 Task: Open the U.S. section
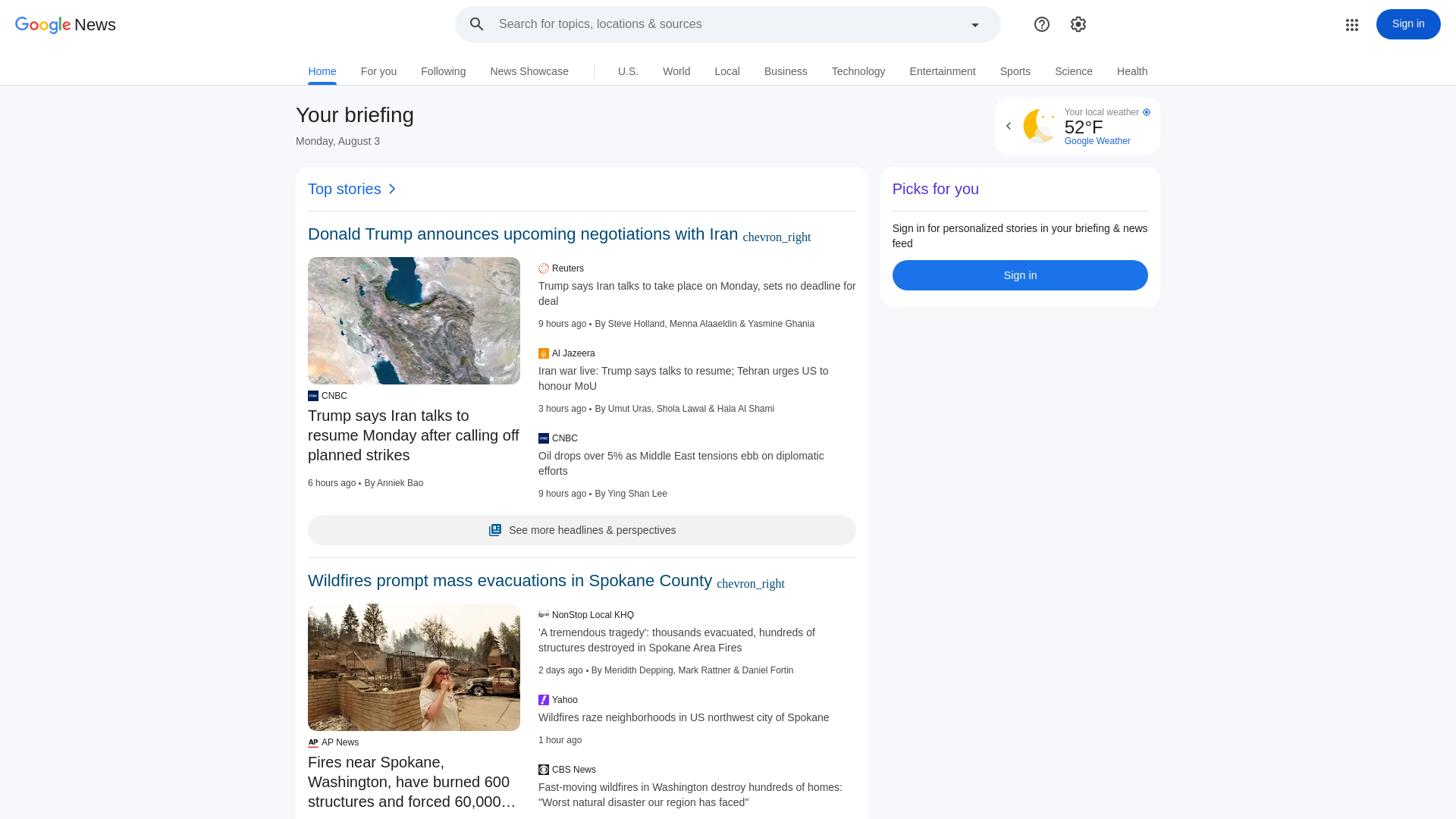tap(628, 71)
